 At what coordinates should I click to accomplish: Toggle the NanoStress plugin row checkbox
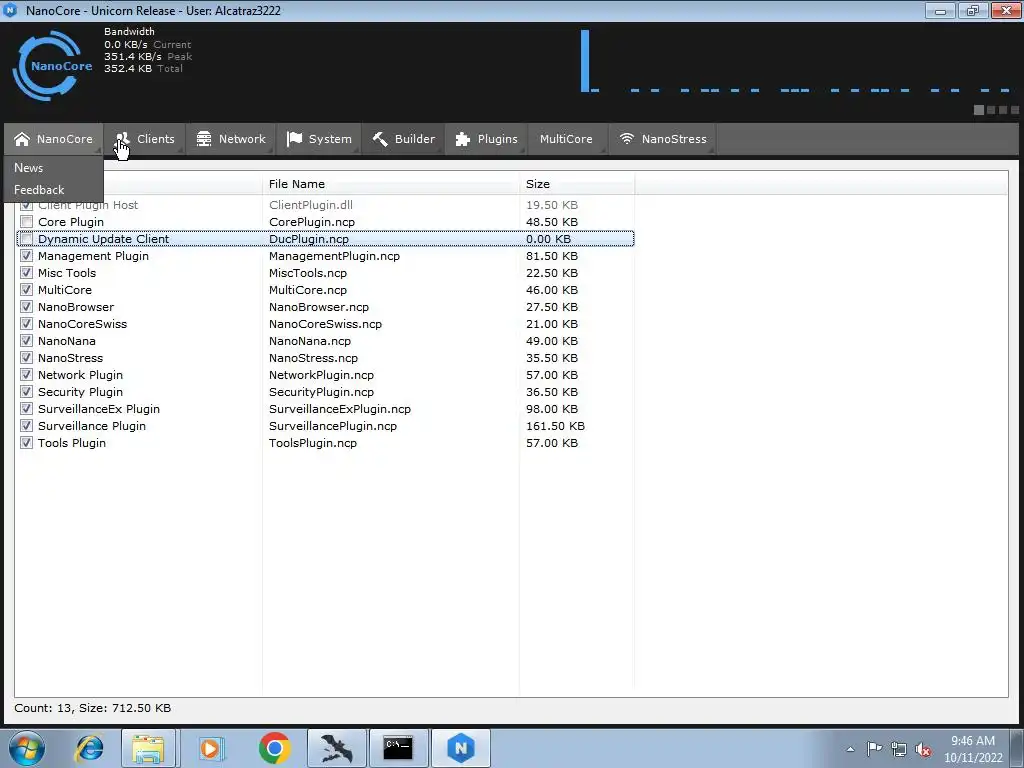pyautogui.click(x=26, y=358)
